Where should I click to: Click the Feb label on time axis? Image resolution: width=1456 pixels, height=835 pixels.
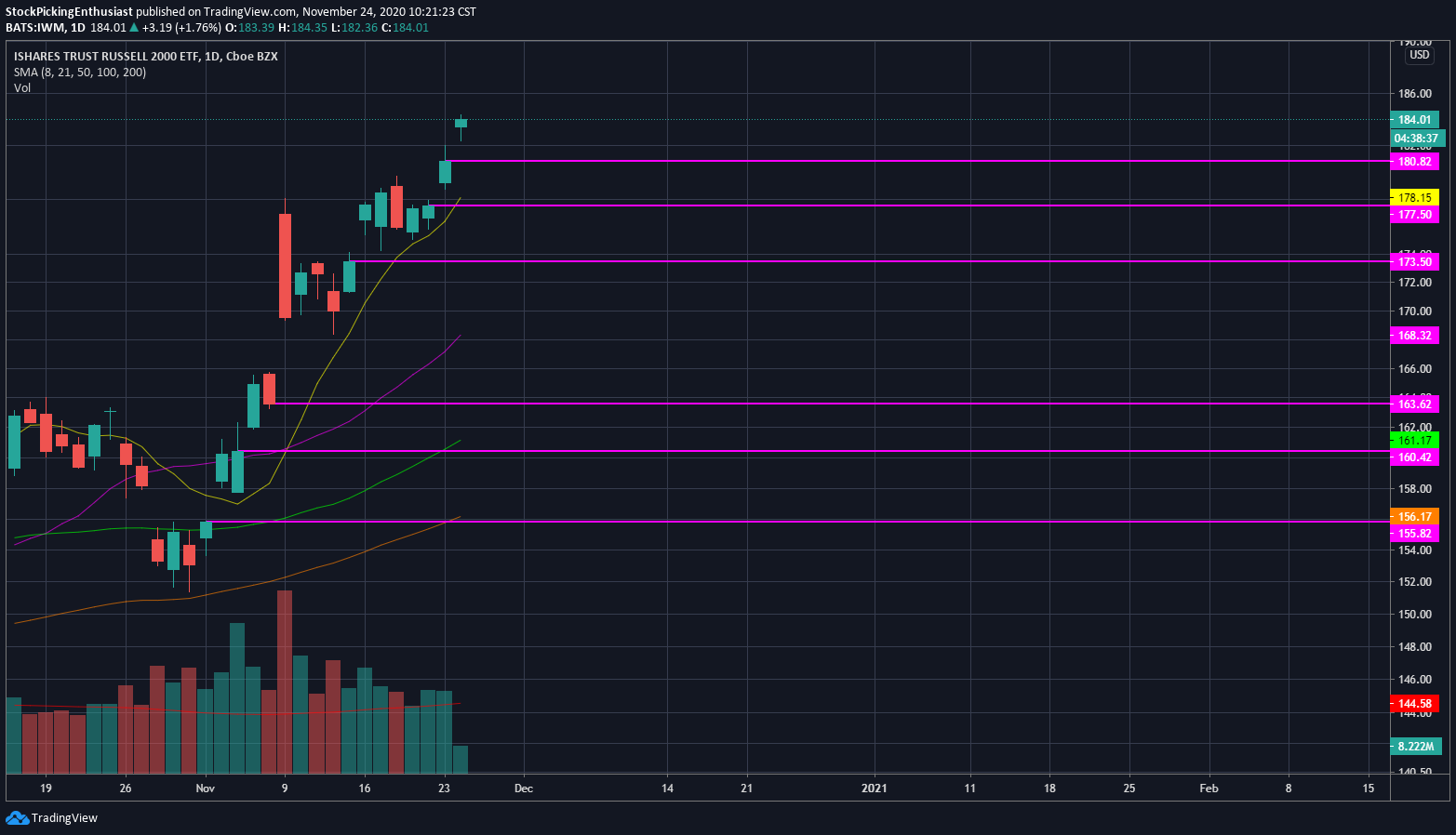point(1209,789)
